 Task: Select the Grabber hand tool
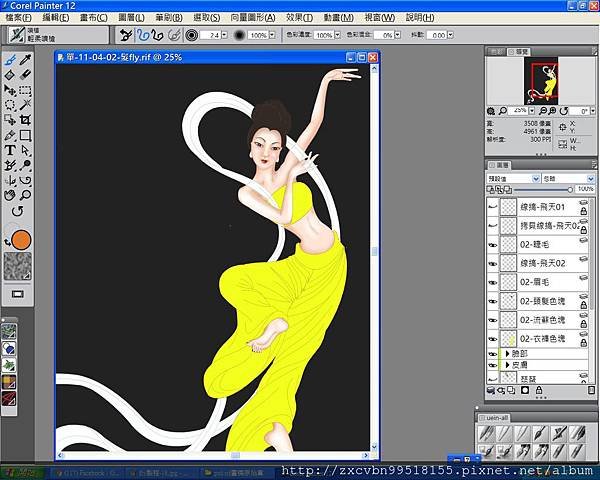(x=10, y=195)
